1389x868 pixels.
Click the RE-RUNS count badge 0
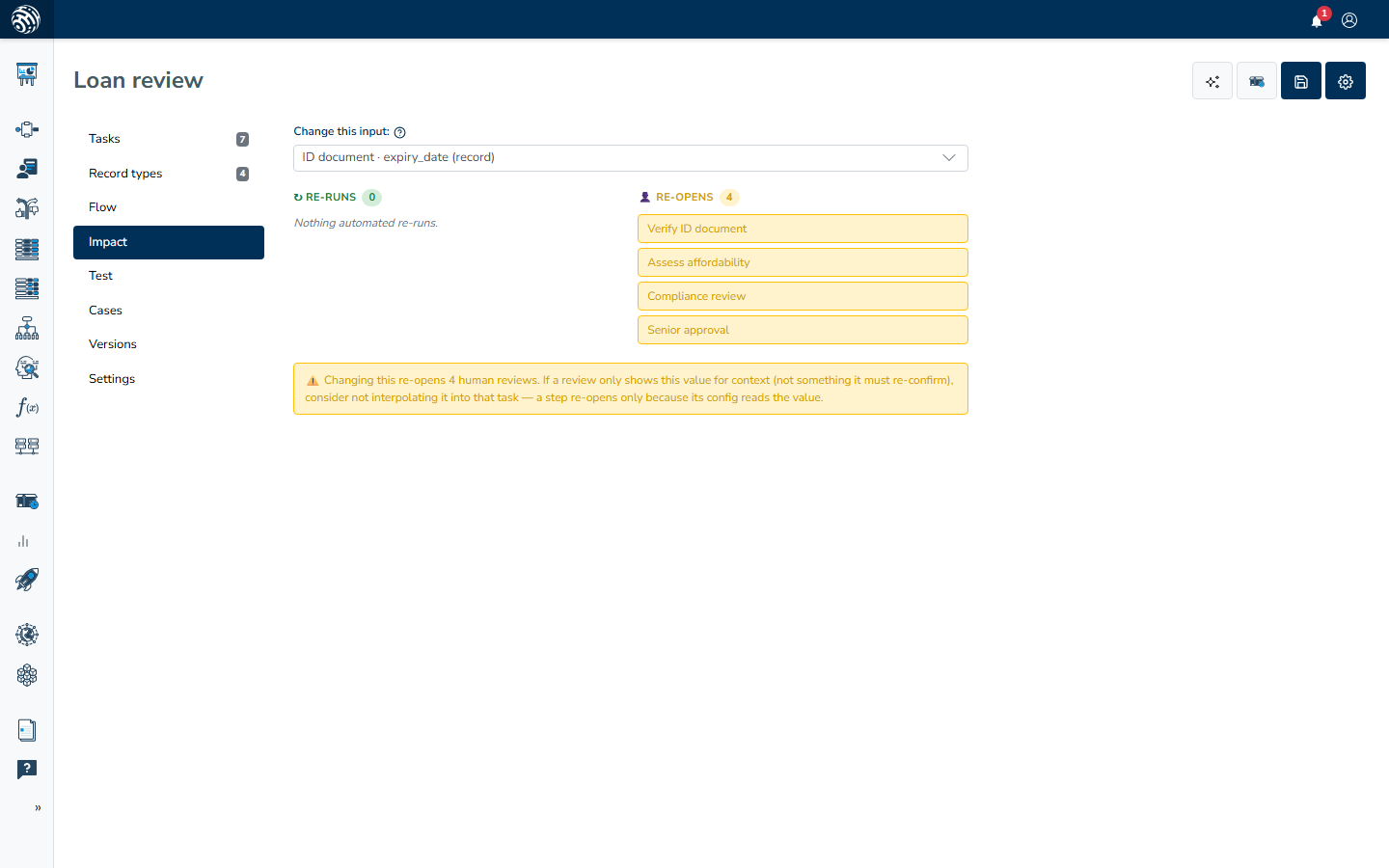[x=372, y=197]
